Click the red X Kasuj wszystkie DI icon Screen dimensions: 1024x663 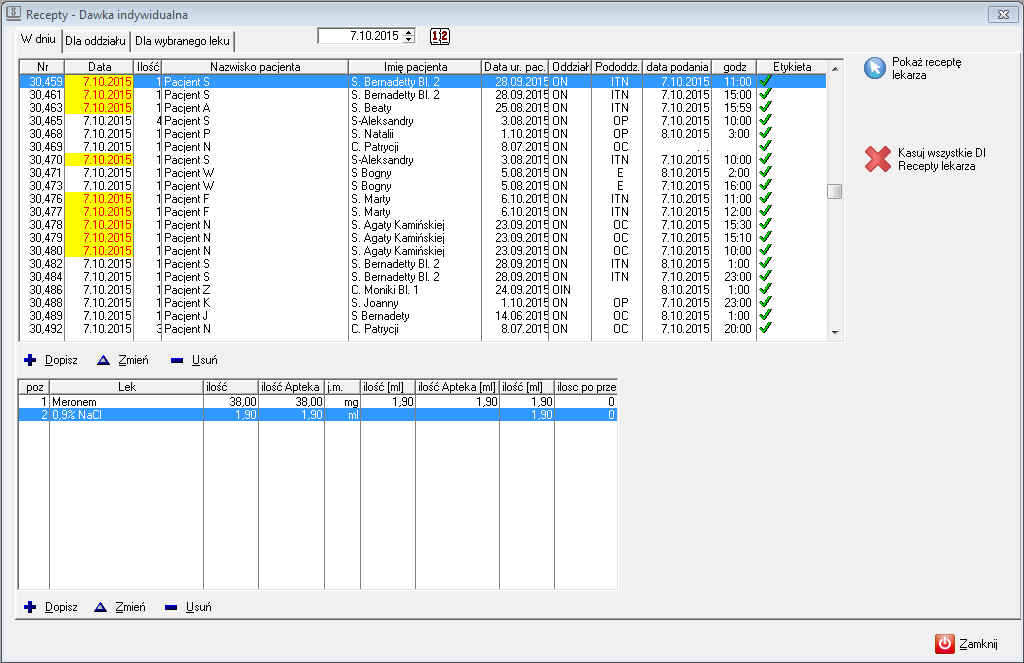point(877,159)
